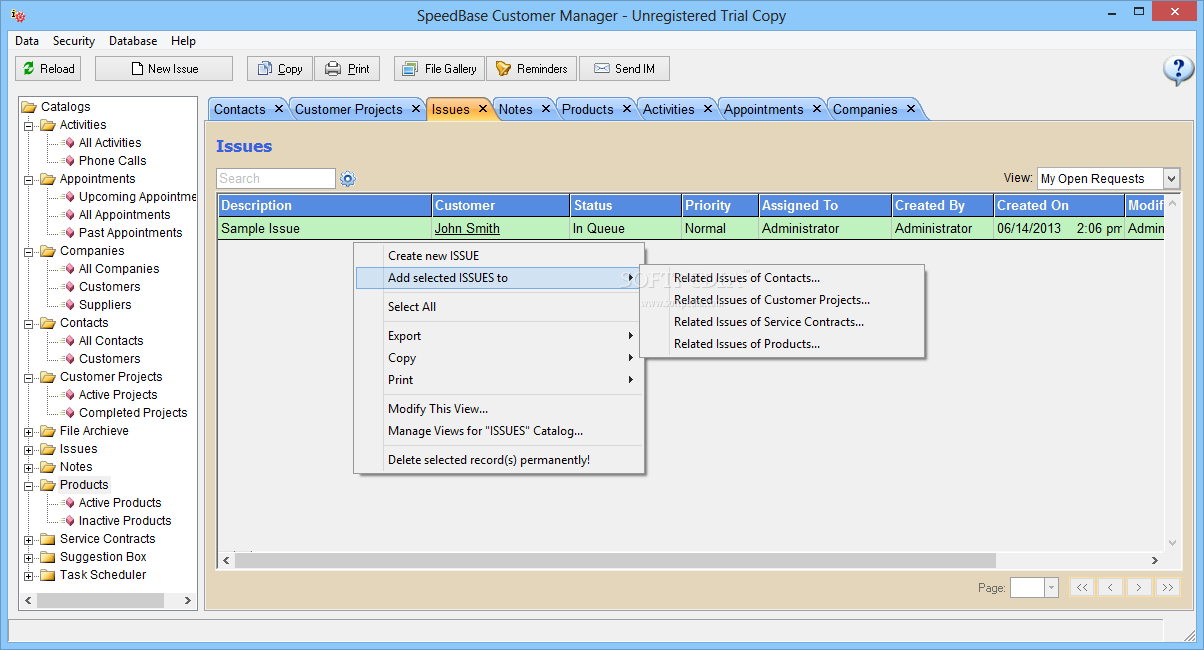This screenshot has height=650, width=1204.
Task: Open help via question mark icon
Action: pyautogui.click(x=1178, y=70)
